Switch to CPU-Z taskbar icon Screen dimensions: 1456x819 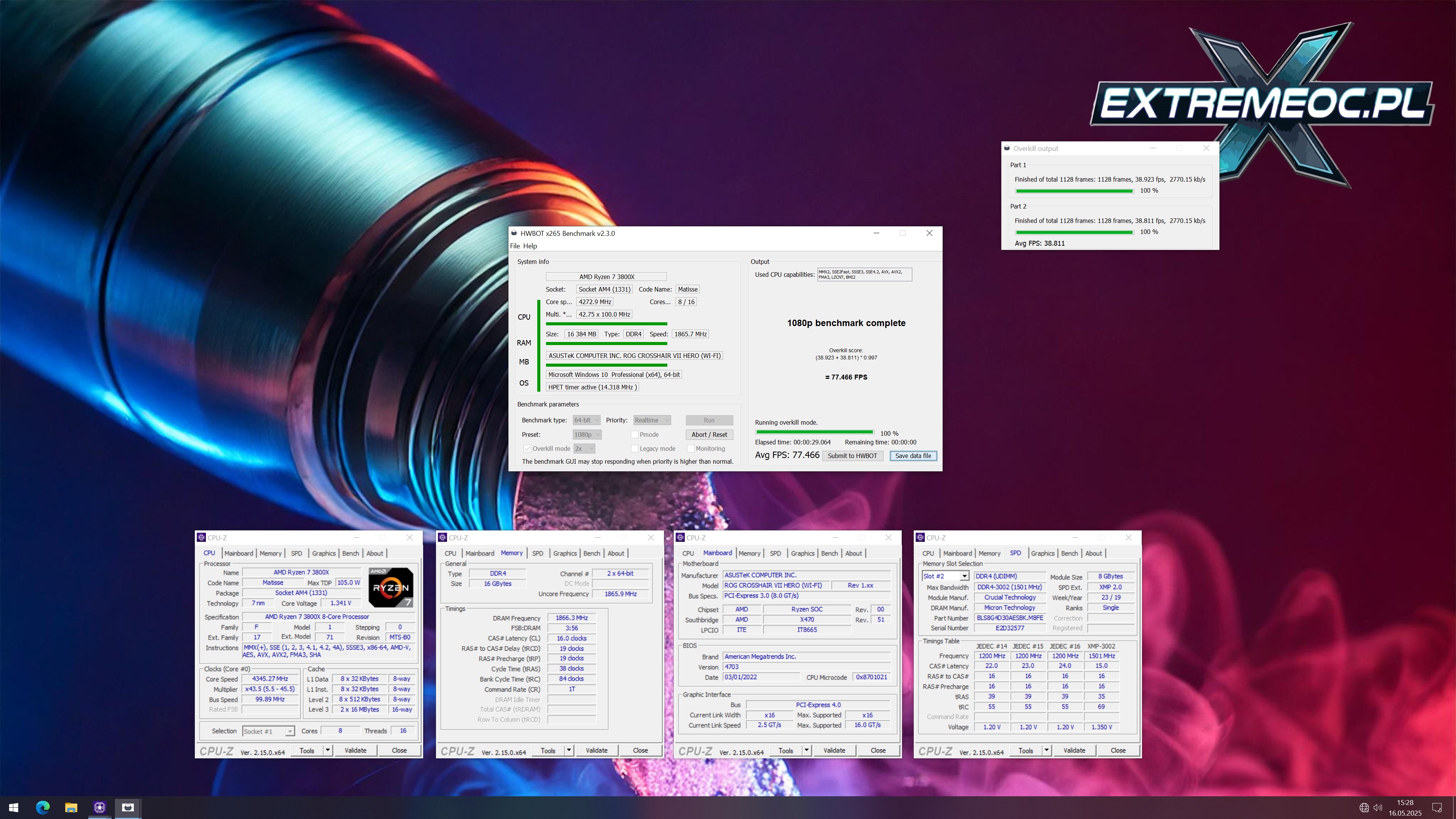(99, 808)
